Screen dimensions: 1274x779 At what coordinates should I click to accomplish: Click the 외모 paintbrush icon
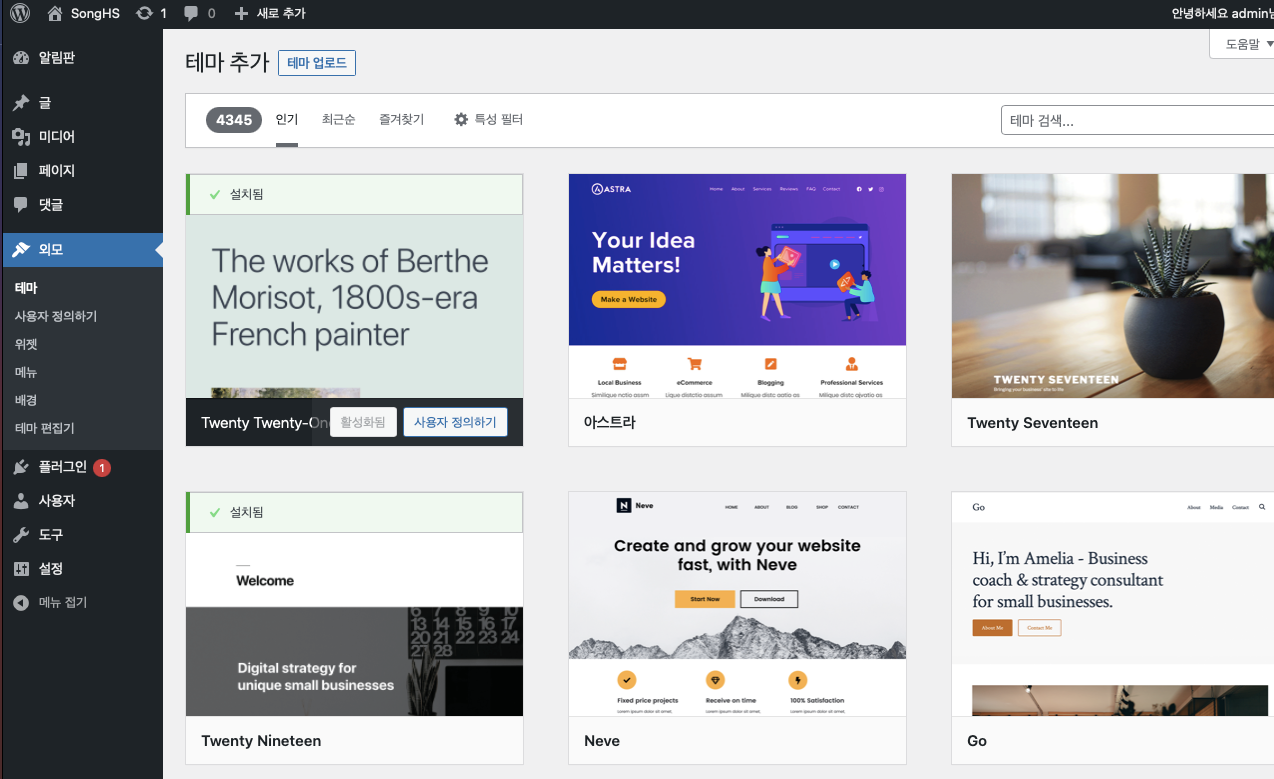(x=20, y=249)
